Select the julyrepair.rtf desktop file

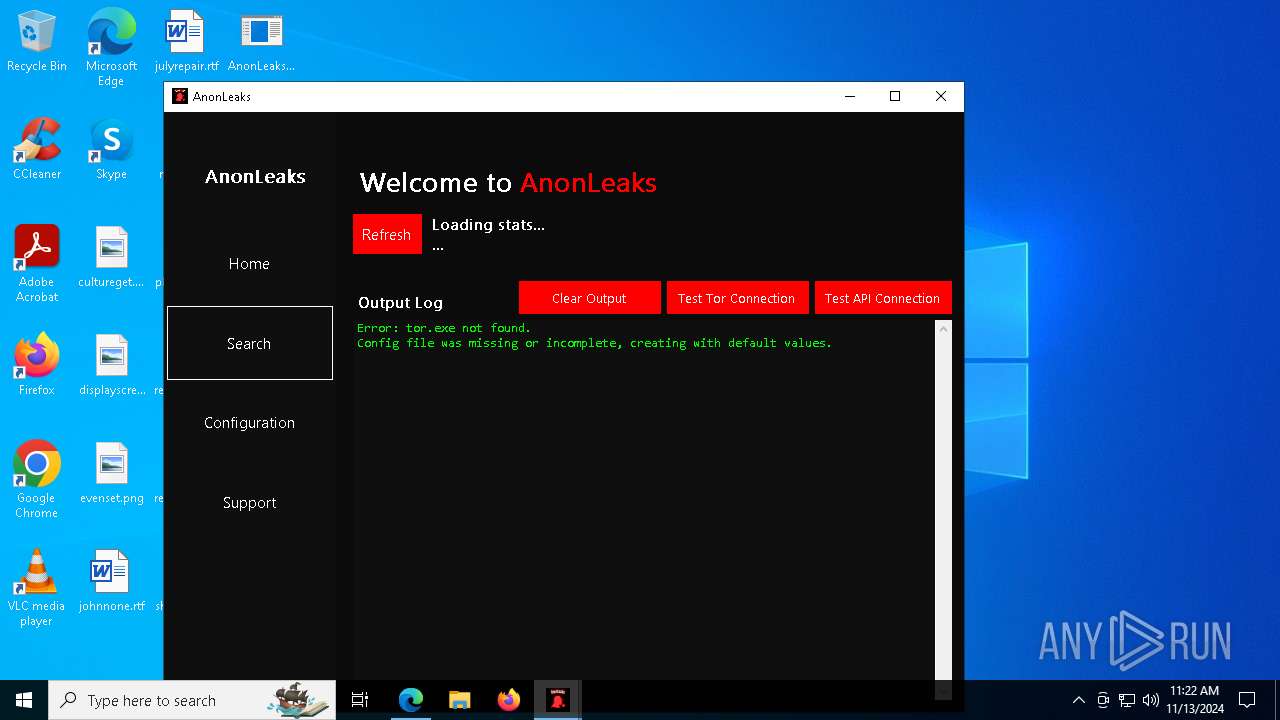pyautogui.click(x=186, y=42)
